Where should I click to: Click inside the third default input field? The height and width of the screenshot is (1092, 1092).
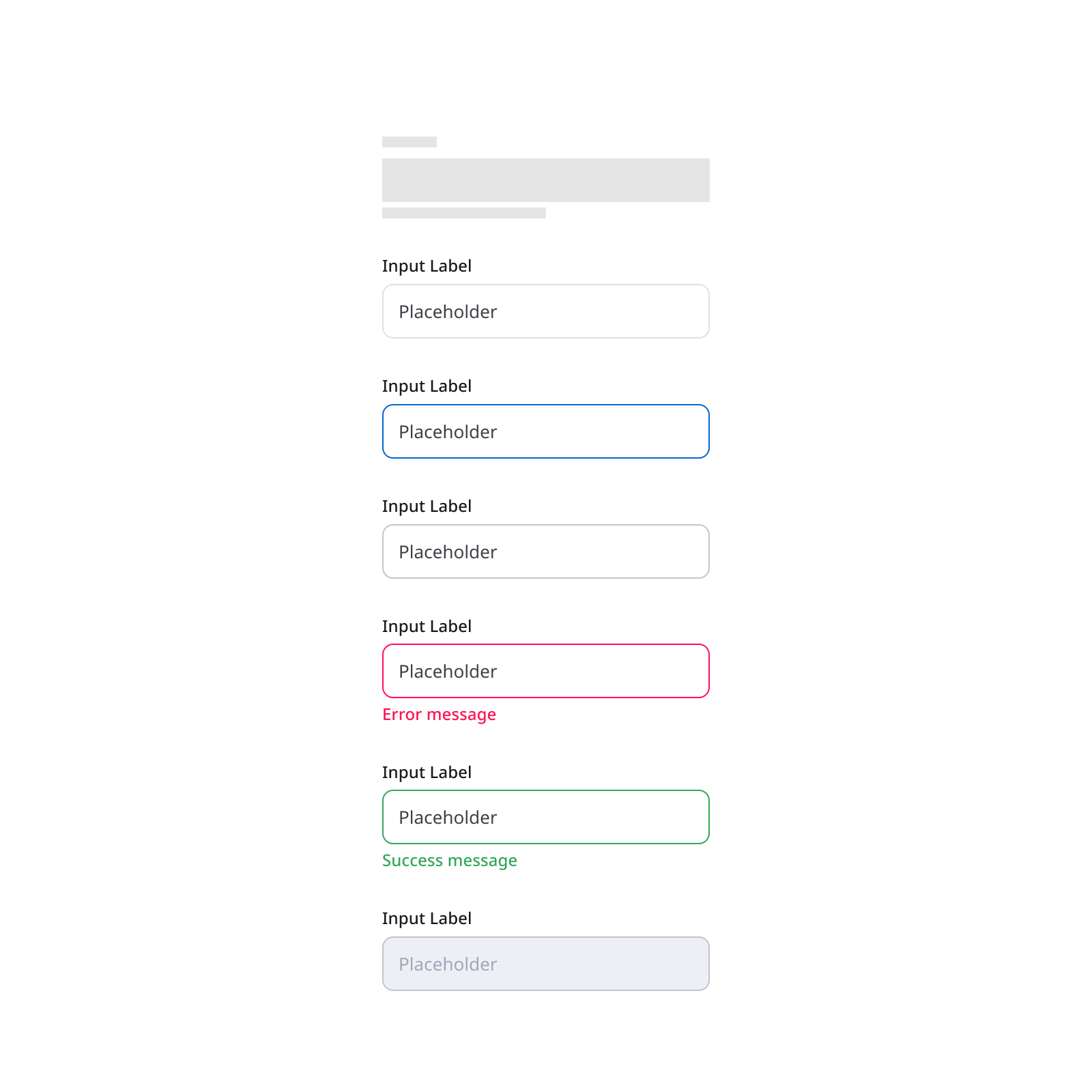click(x=545, y=551)
